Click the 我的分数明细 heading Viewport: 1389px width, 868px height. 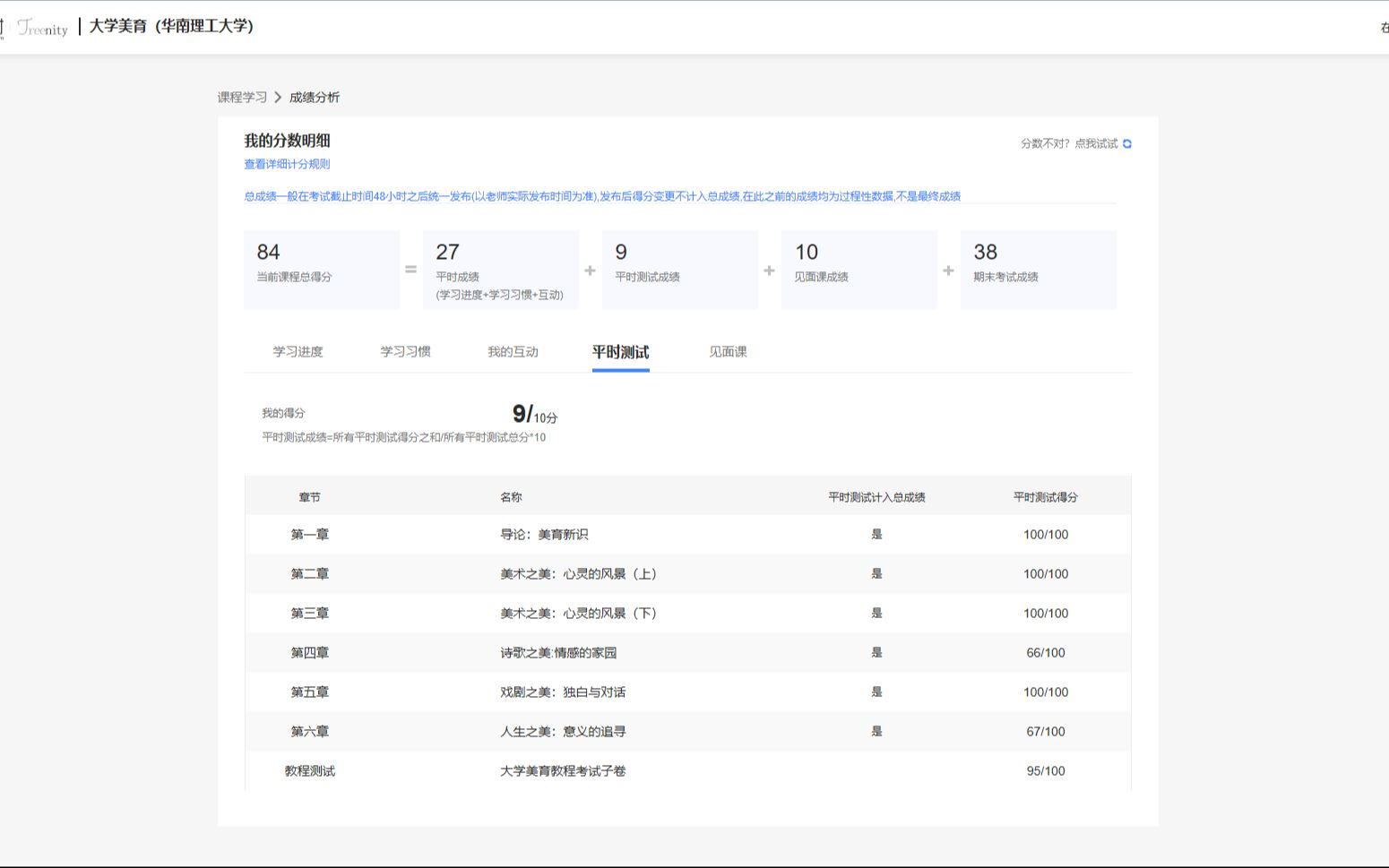point(287,141)
